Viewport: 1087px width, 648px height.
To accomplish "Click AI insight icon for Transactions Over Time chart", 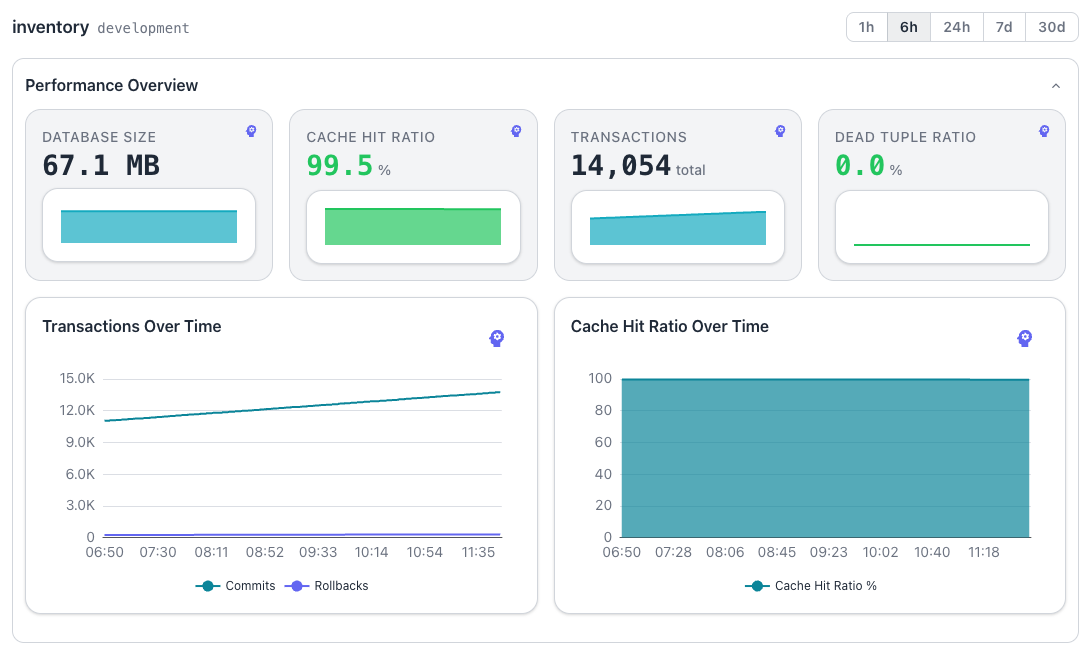I will (496, 338).
